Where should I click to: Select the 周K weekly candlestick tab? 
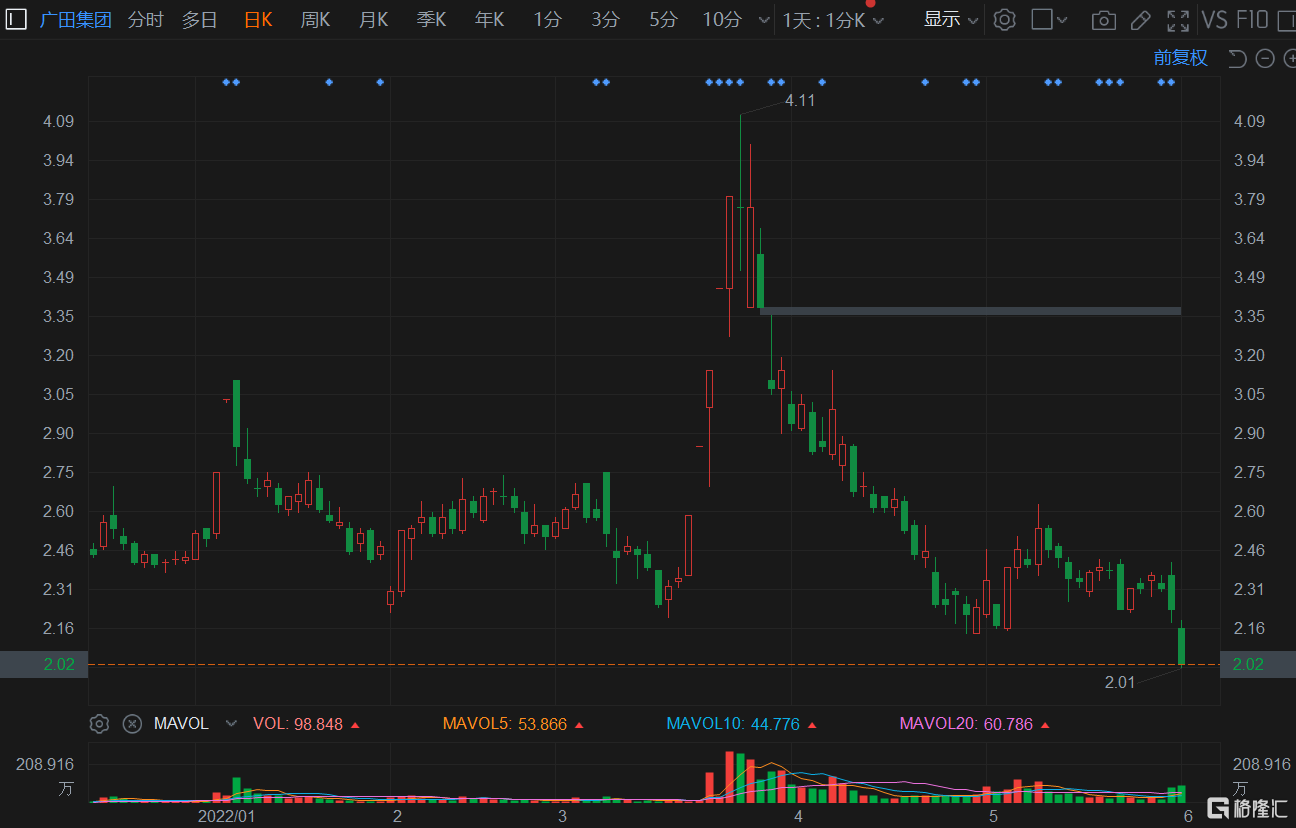(315, 19)
